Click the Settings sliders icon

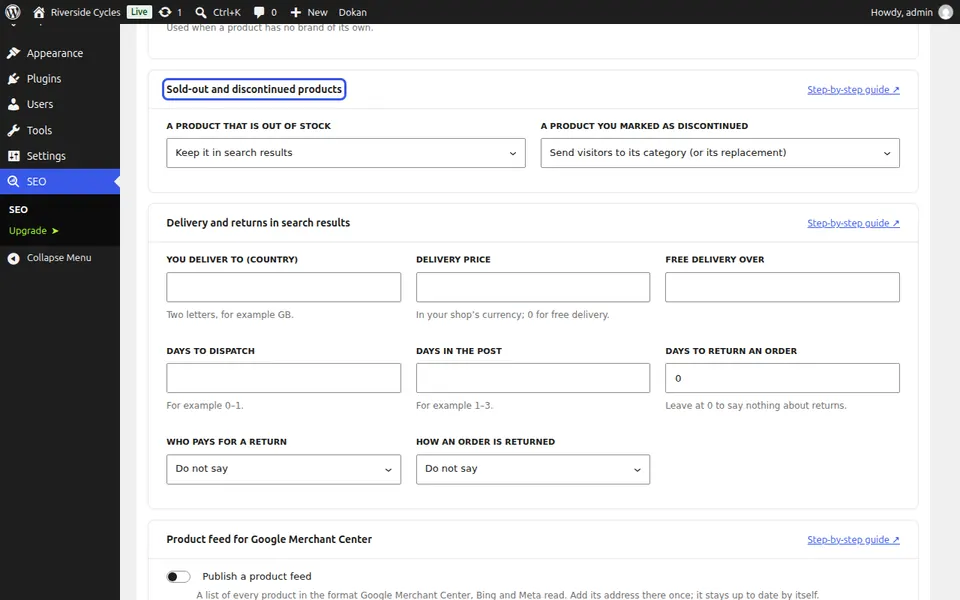pos(13,156)
